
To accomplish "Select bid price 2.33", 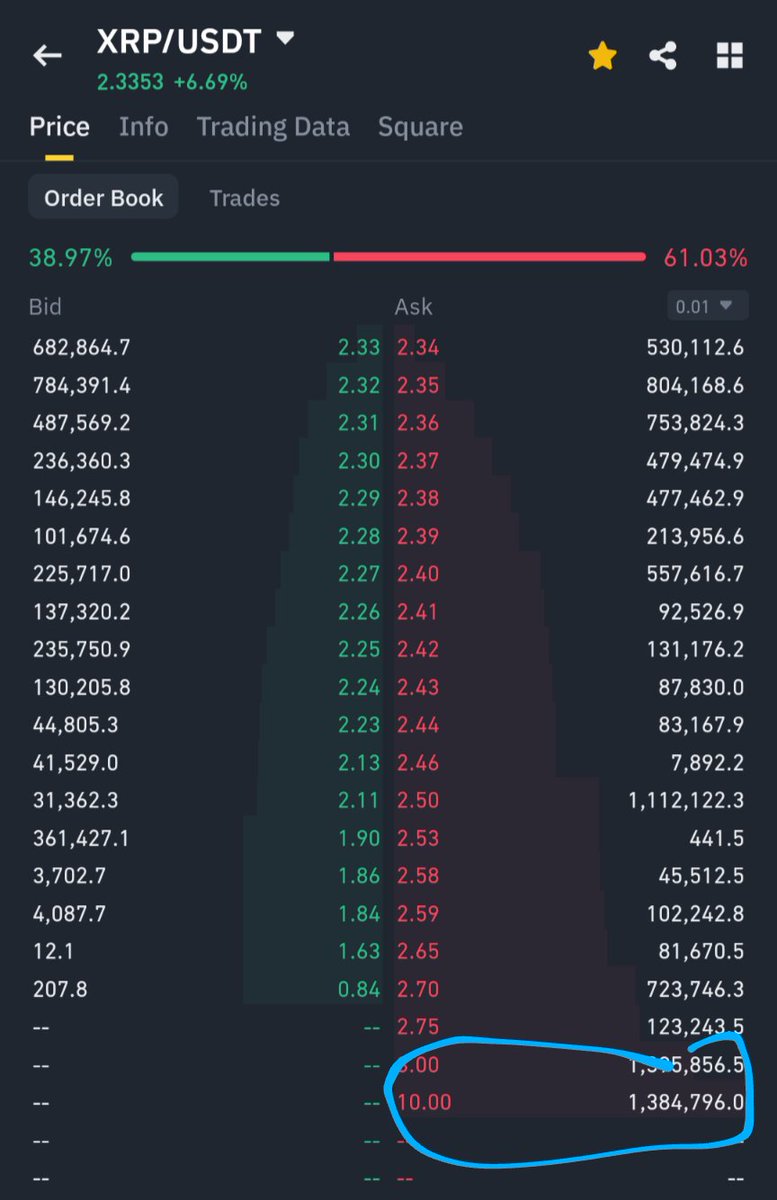I will [x=359, y=348].
